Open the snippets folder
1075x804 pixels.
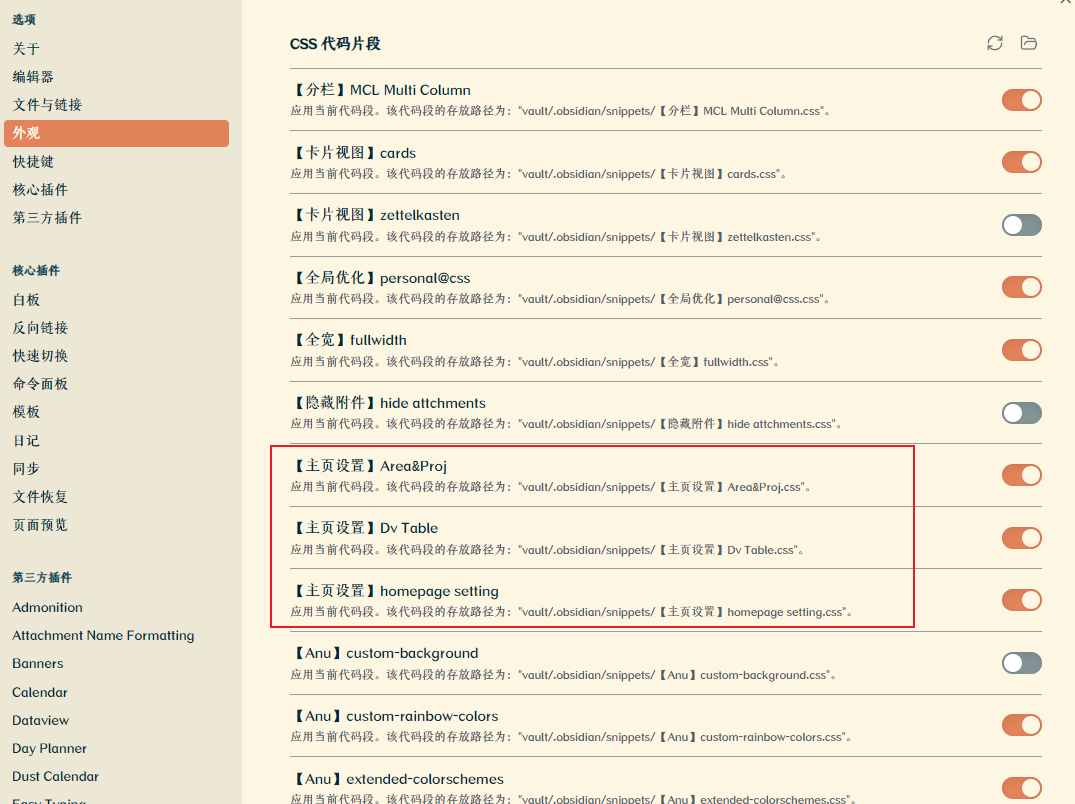[1028, 43]
